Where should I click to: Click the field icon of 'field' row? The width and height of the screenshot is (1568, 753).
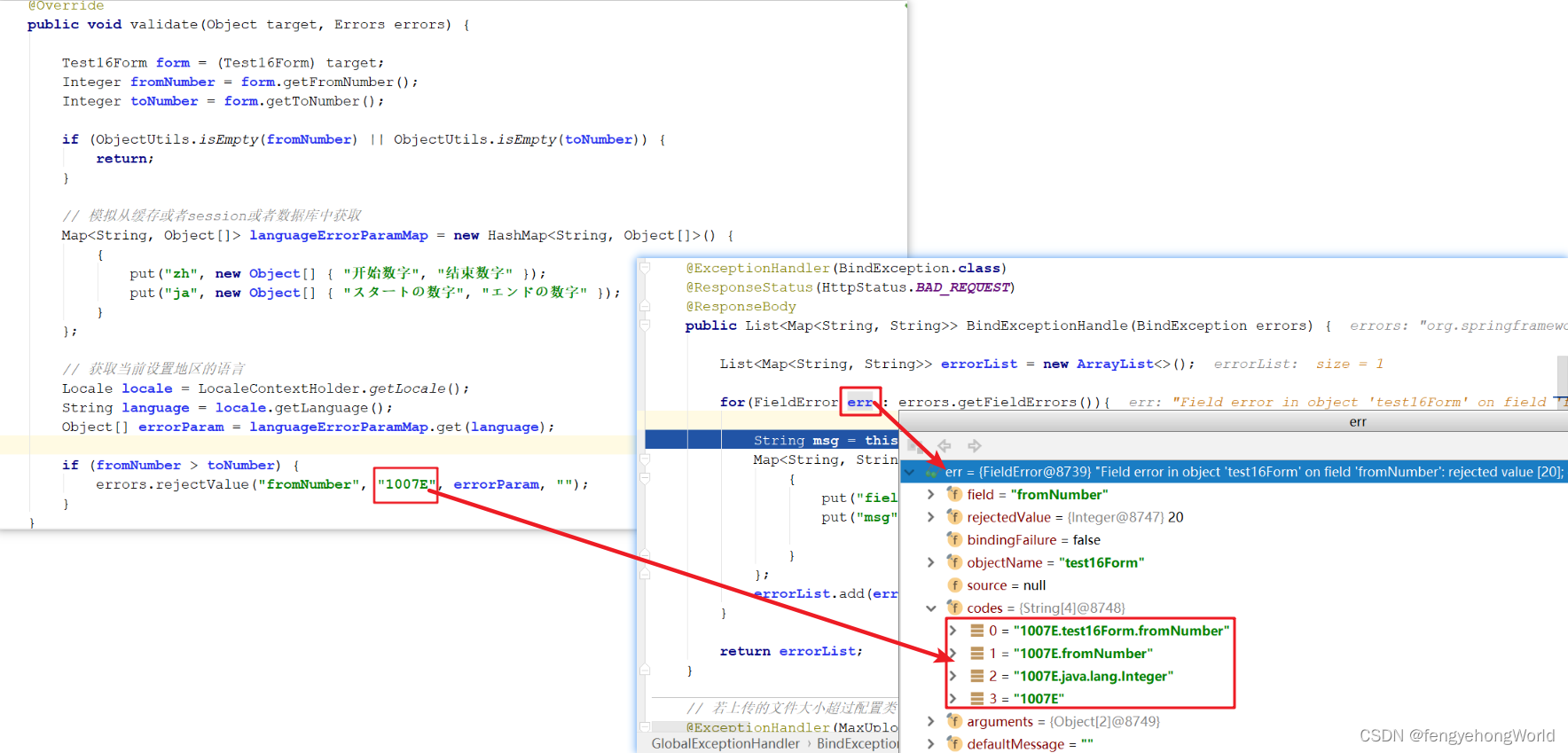click(954, 494)
